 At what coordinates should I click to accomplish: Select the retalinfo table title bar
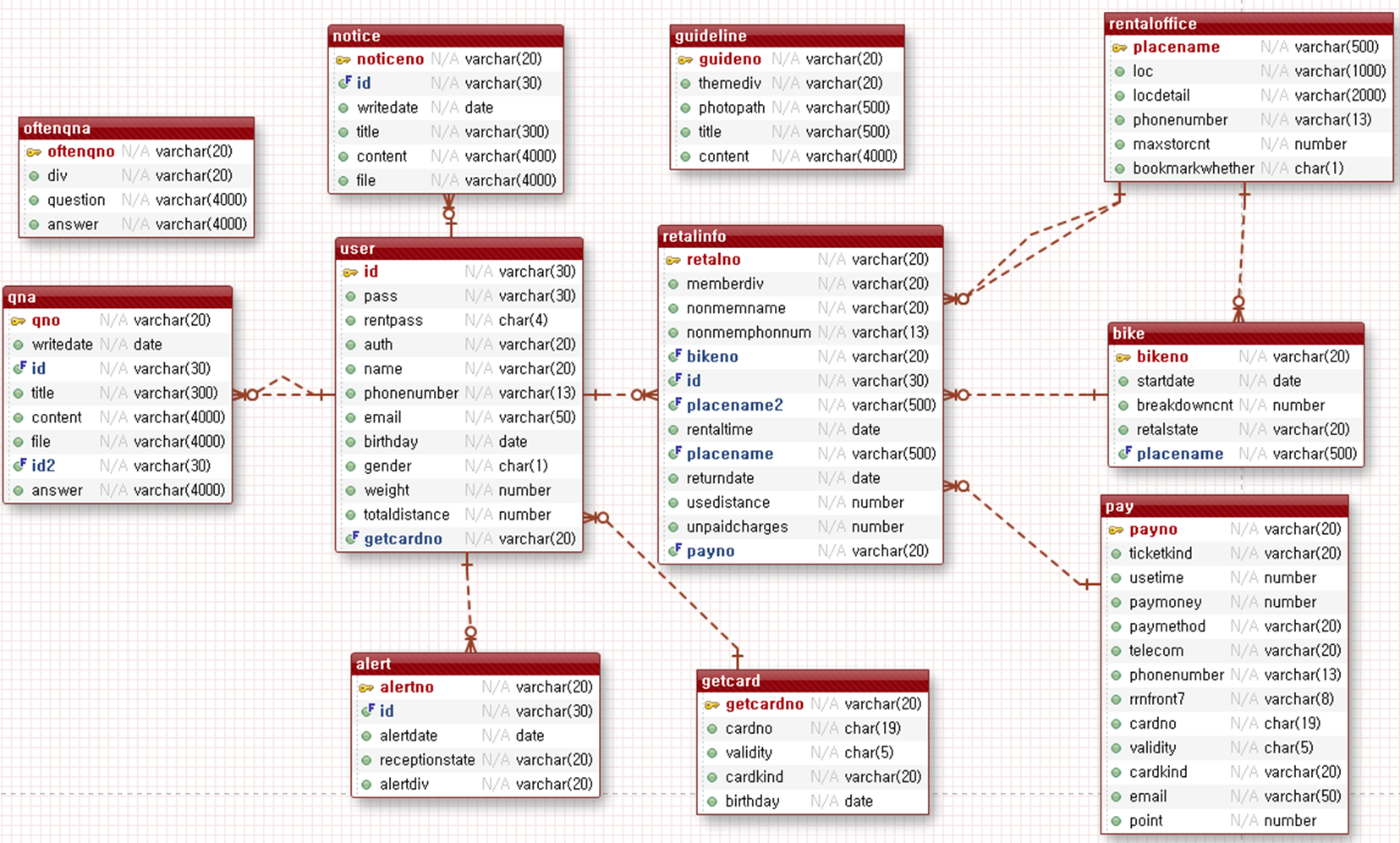800,236
